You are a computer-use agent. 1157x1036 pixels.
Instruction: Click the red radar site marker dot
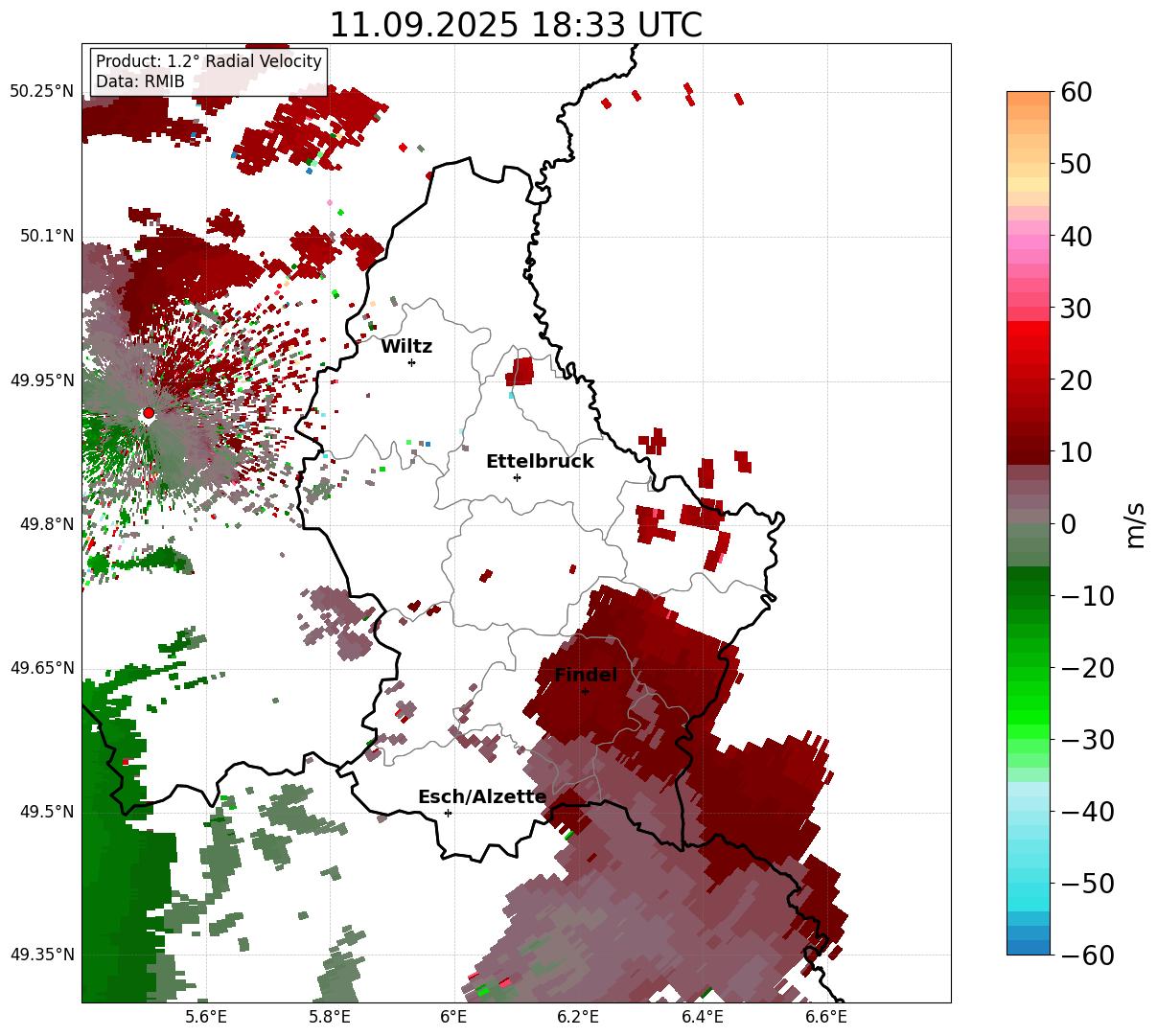click(x=149, y=413)
